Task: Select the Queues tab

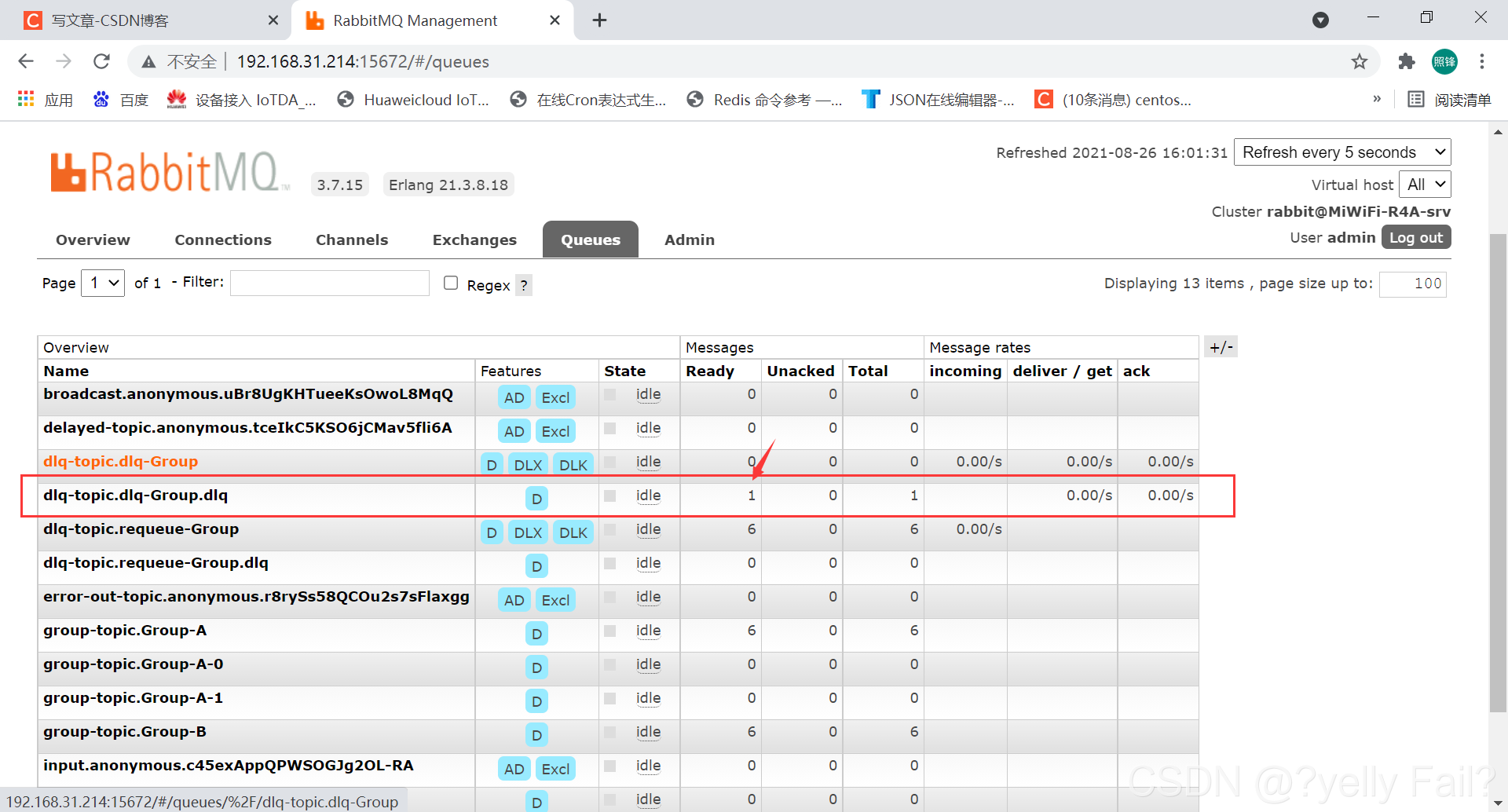Action: 591,240
